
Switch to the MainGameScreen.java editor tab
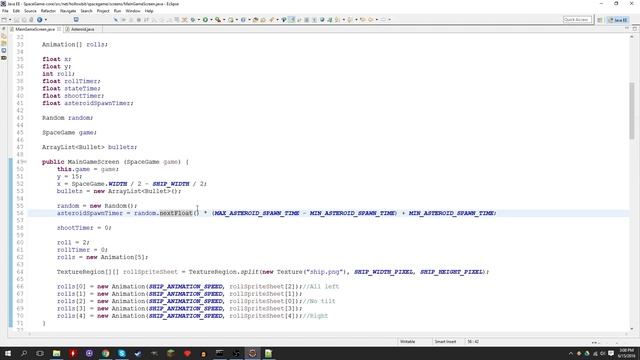35,29
